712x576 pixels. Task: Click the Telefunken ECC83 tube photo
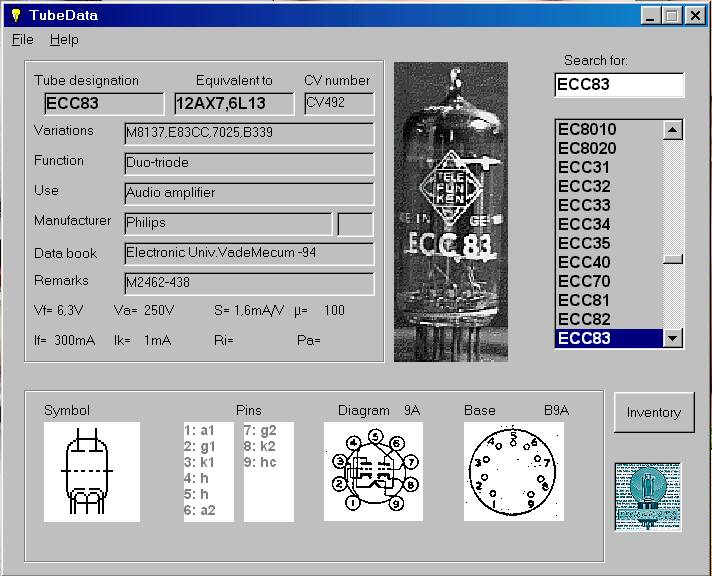coord(451,212)
